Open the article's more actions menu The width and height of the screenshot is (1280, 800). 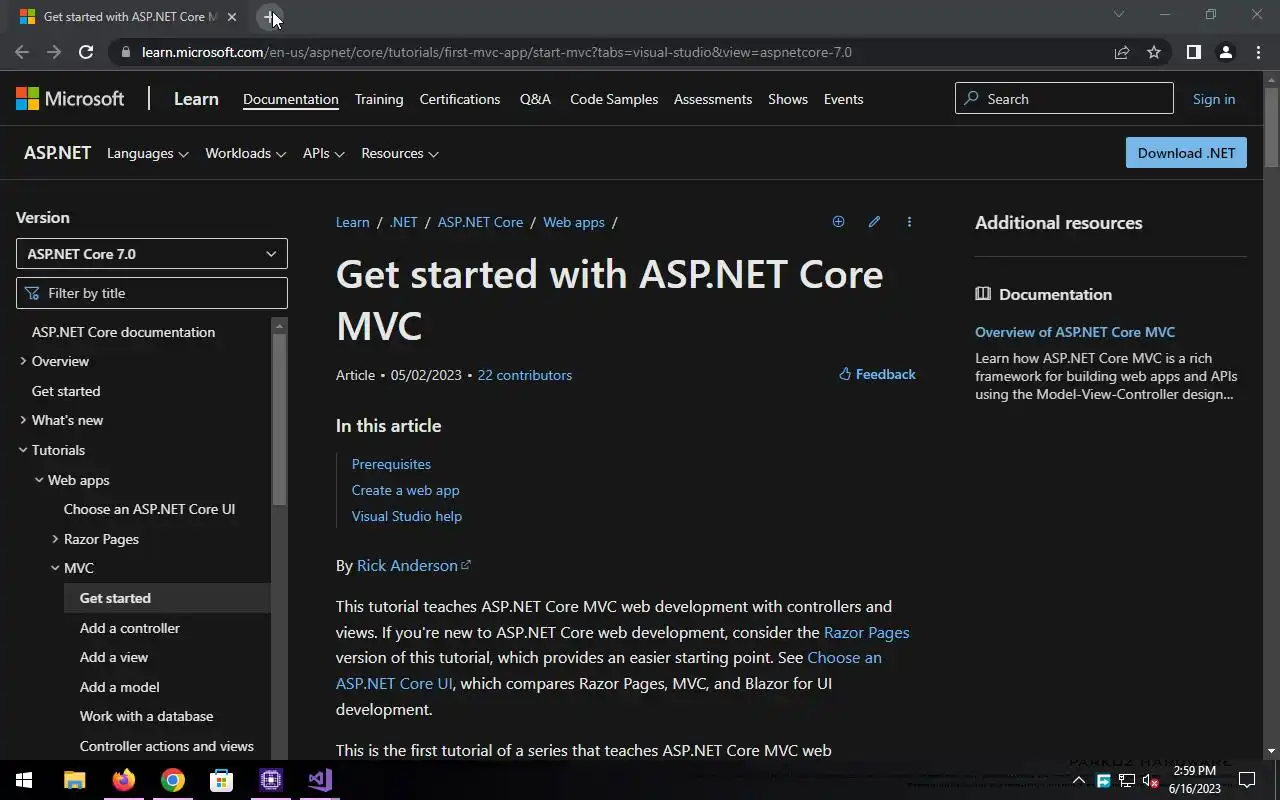[x=909, y=222]
